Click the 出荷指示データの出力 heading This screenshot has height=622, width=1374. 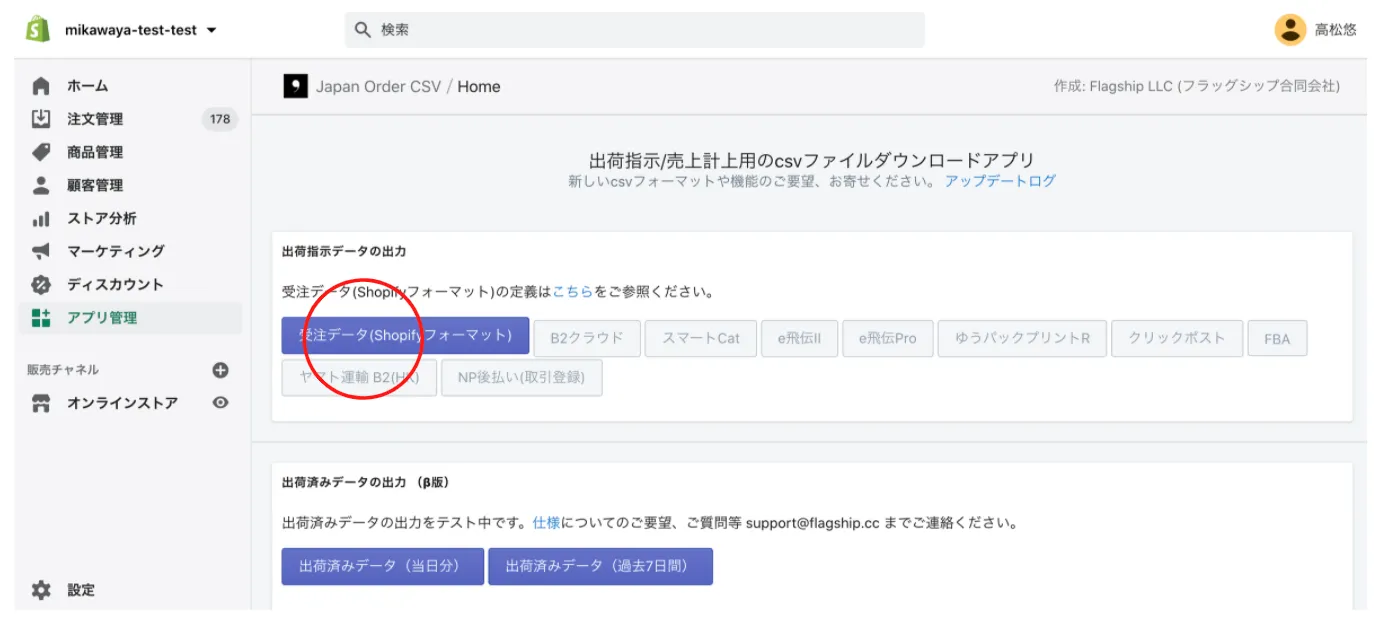click(x=344, y=251)
